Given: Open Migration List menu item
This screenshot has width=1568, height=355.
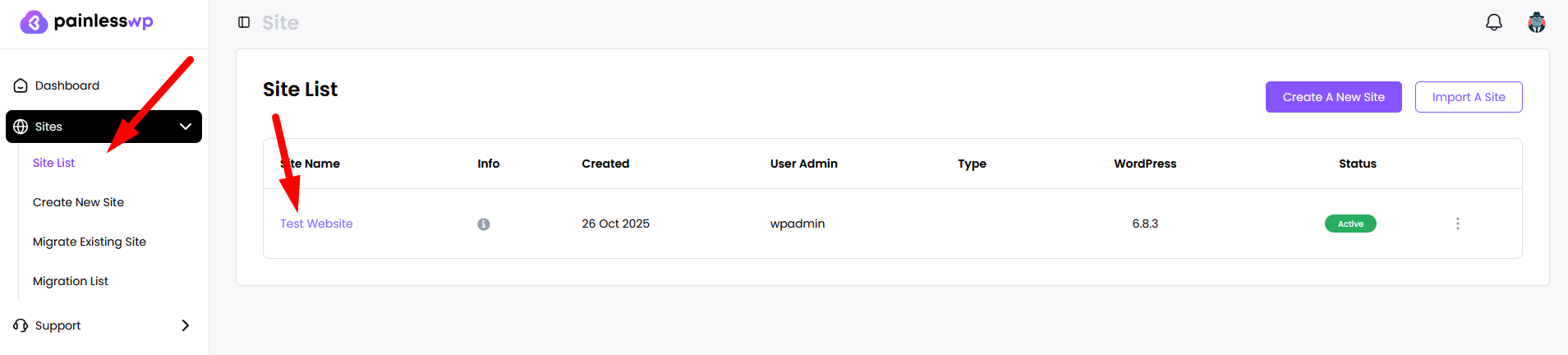Looking at the screenshot, I should pyautogui.click(x=71, y=281).
